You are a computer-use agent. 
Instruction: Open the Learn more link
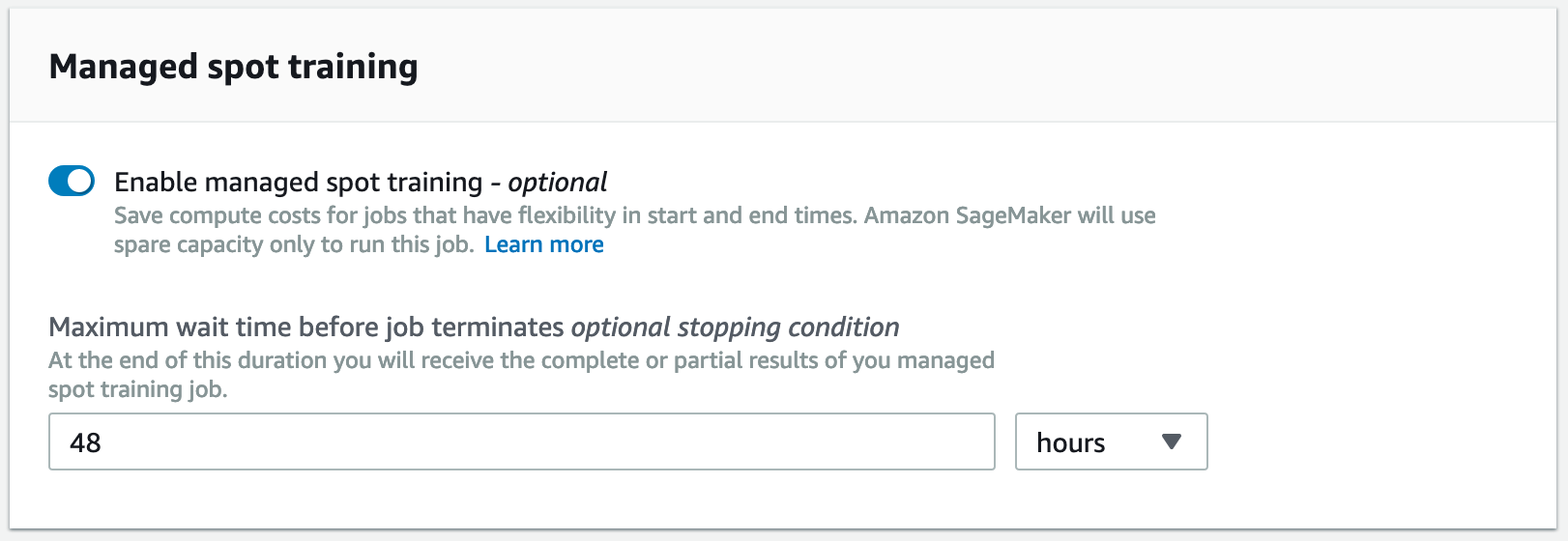543,244
